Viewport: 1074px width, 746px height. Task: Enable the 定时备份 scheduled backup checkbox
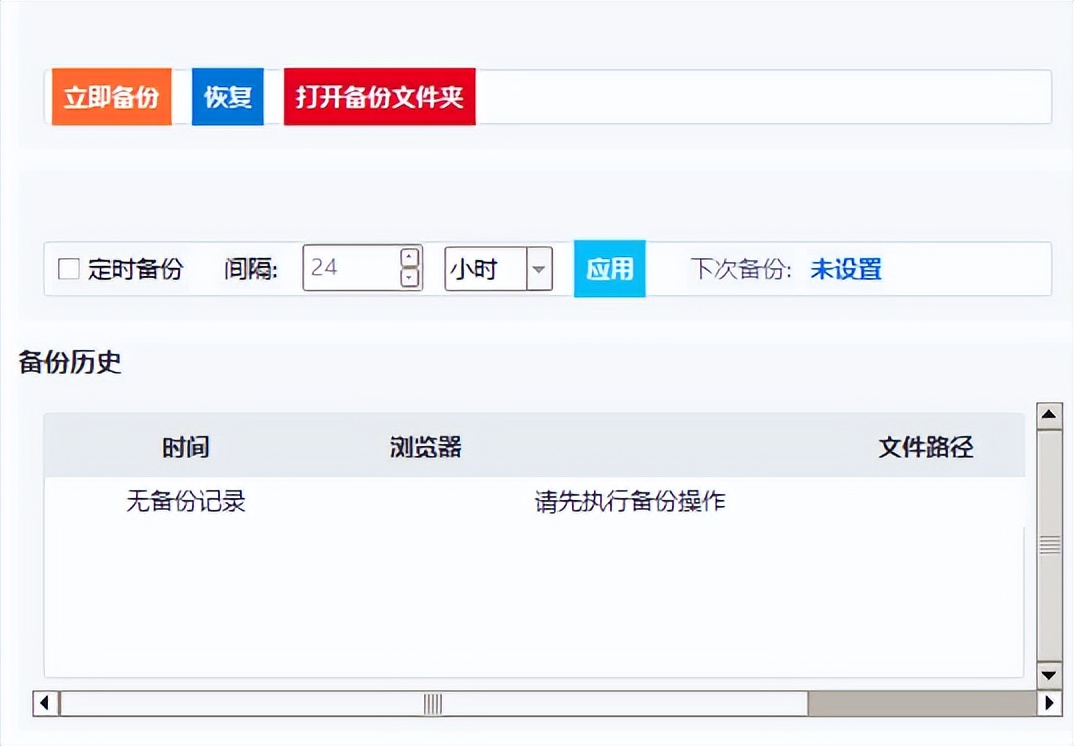69,268
